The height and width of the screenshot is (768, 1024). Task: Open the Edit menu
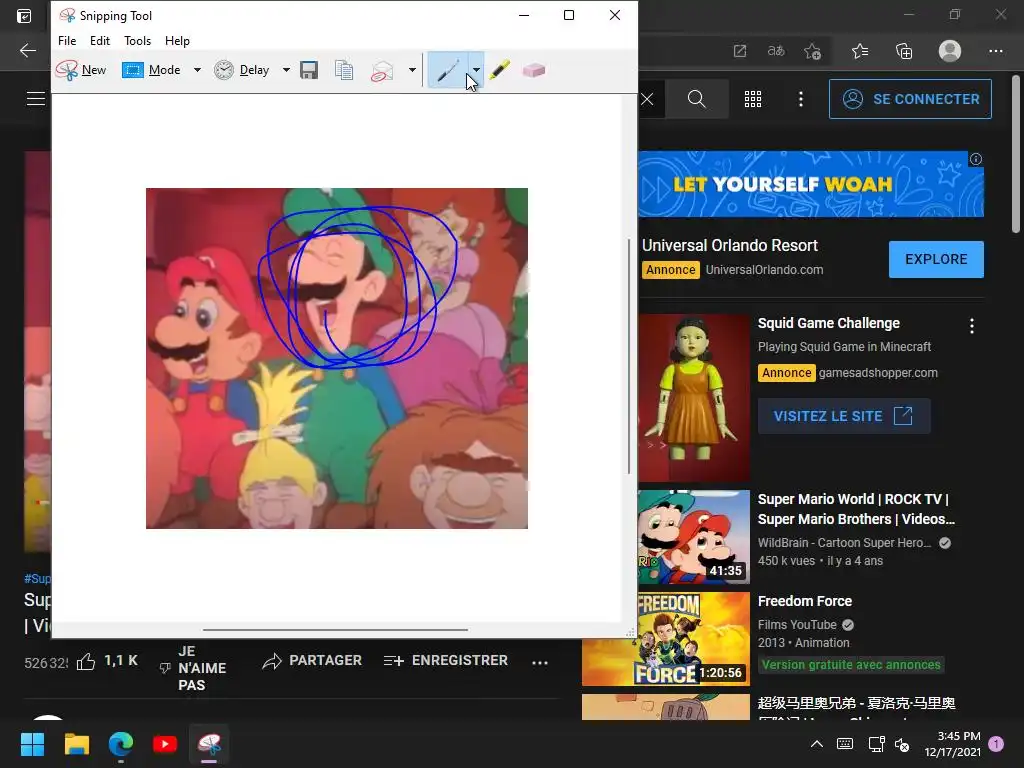click(x=100, y=40)
